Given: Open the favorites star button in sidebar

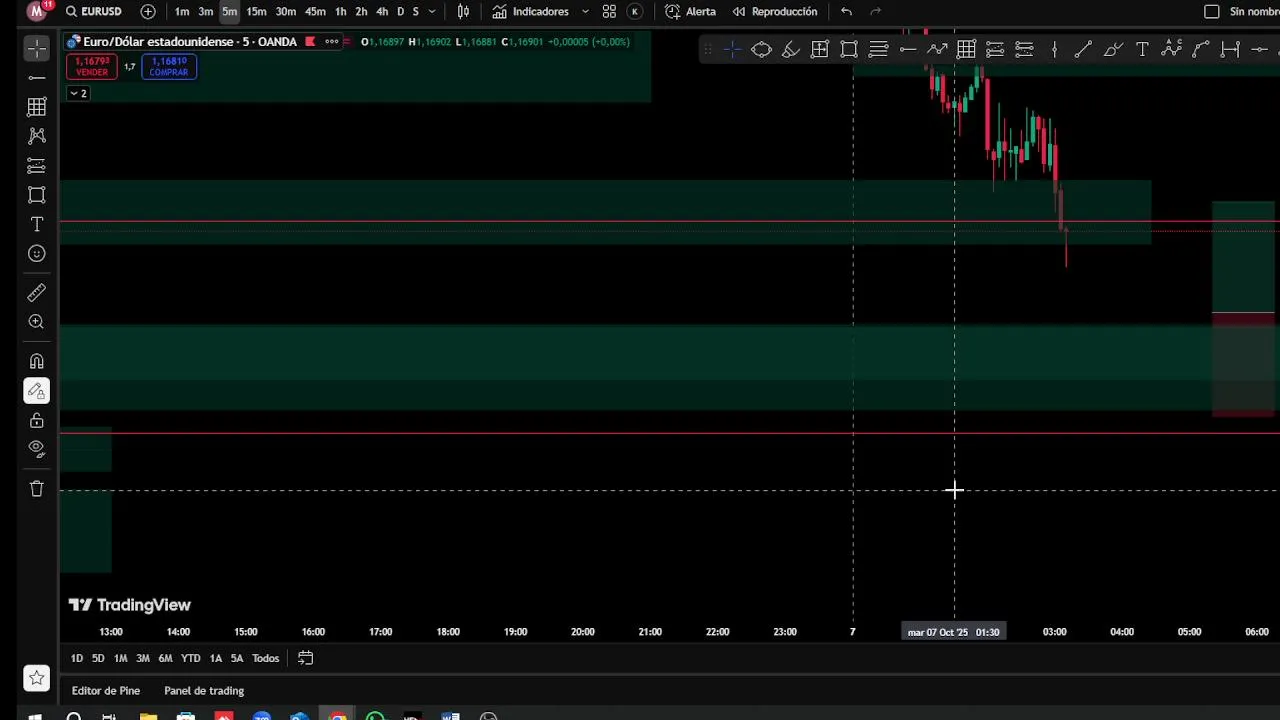Looking at the screenshot, I should pos(37,678).
